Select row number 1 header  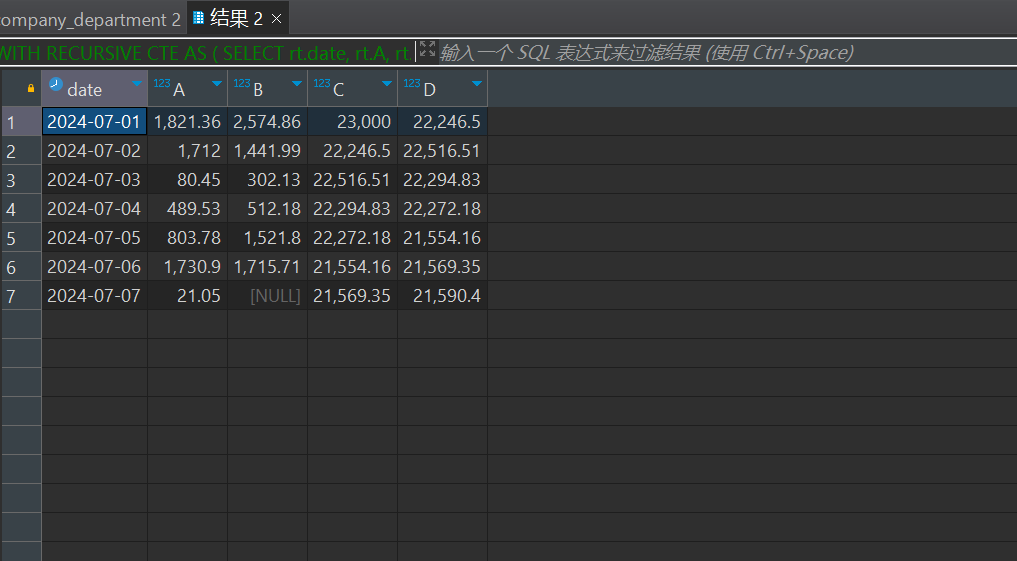click(21, 122)
